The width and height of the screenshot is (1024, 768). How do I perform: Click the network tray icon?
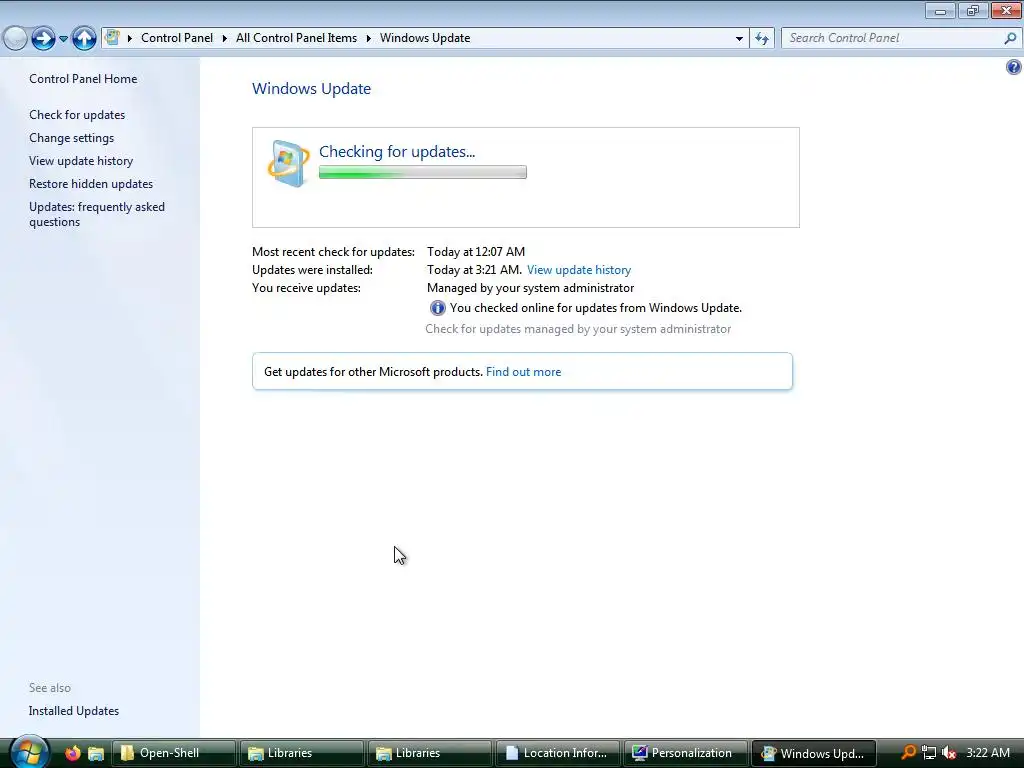tap(929, 753)
